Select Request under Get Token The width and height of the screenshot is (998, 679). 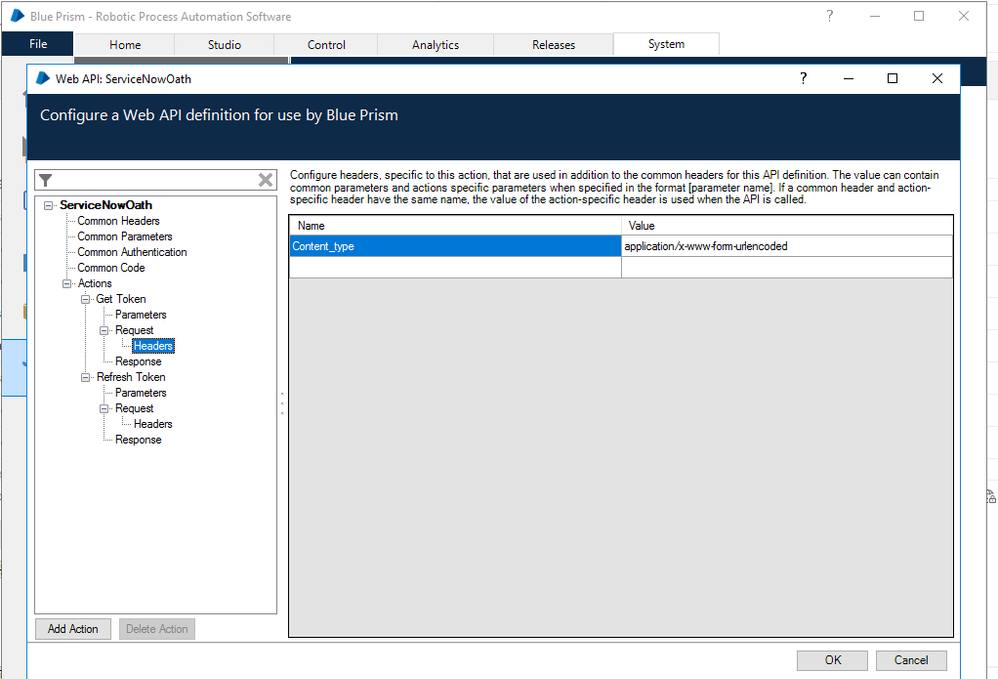[x=134, y=330]
